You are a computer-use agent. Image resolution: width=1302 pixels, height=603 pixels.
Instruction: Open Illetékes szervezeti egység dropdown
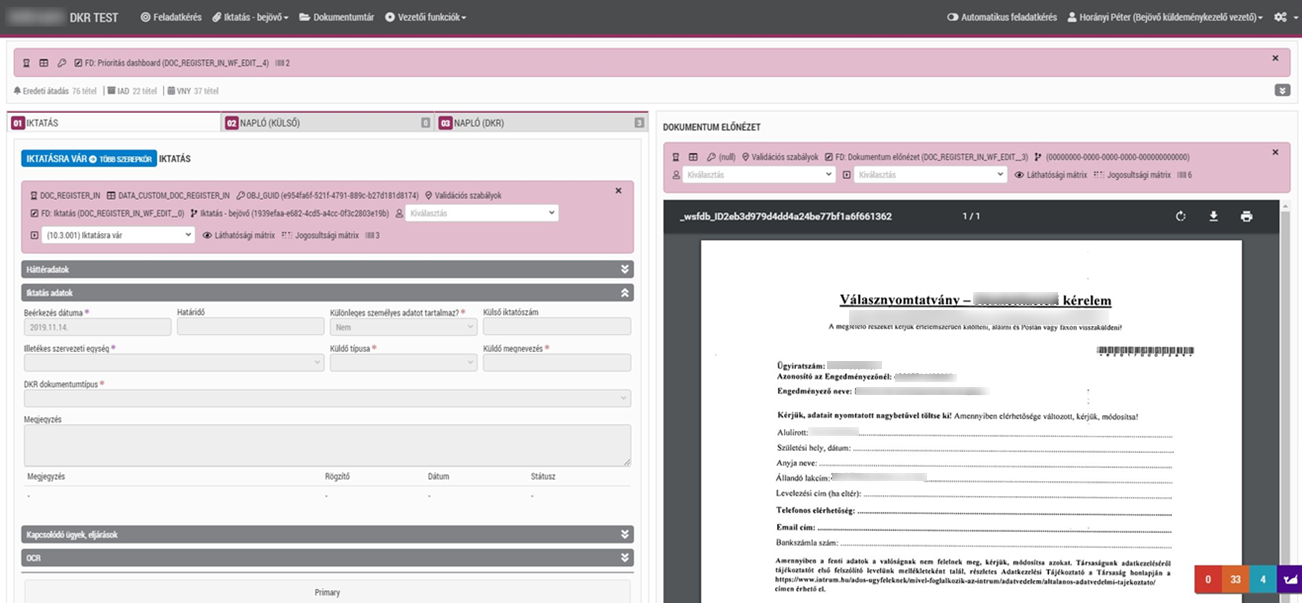coord(174,362)
